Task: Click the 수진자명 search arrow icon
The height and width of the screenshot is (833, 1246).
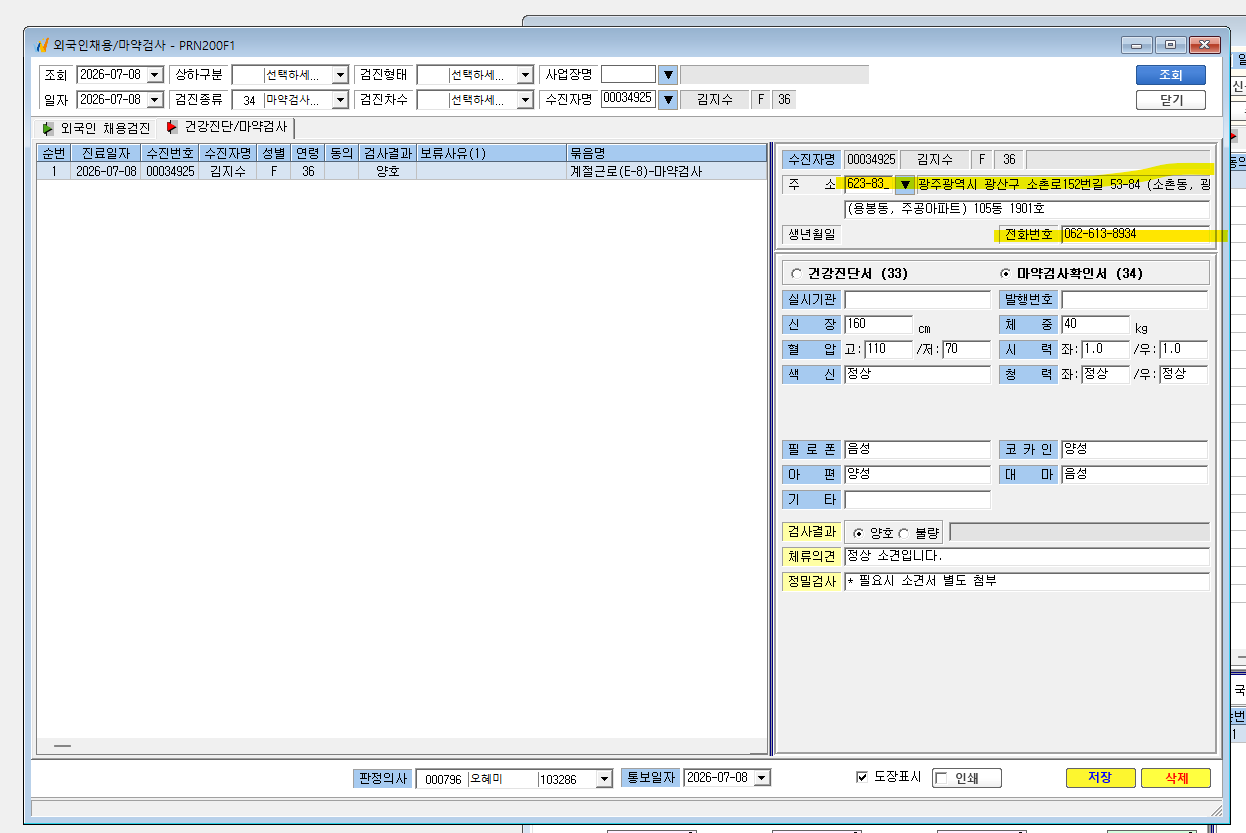Action: [669, 100]
